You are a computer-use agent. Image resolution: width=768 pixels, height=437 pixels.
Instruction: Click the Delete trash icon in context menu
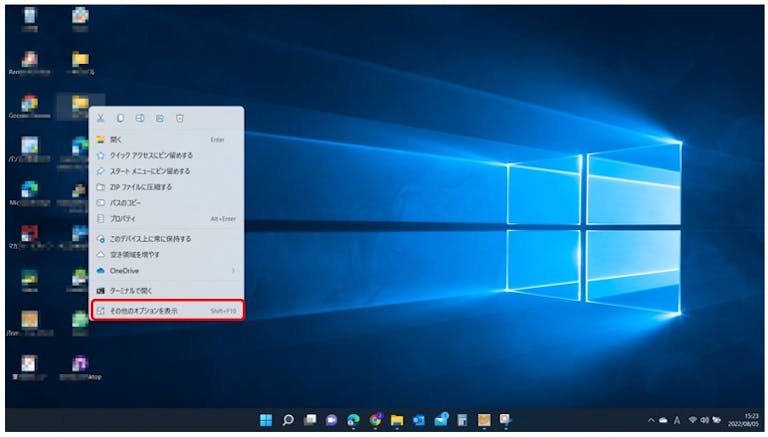click(x=180, y=119)
